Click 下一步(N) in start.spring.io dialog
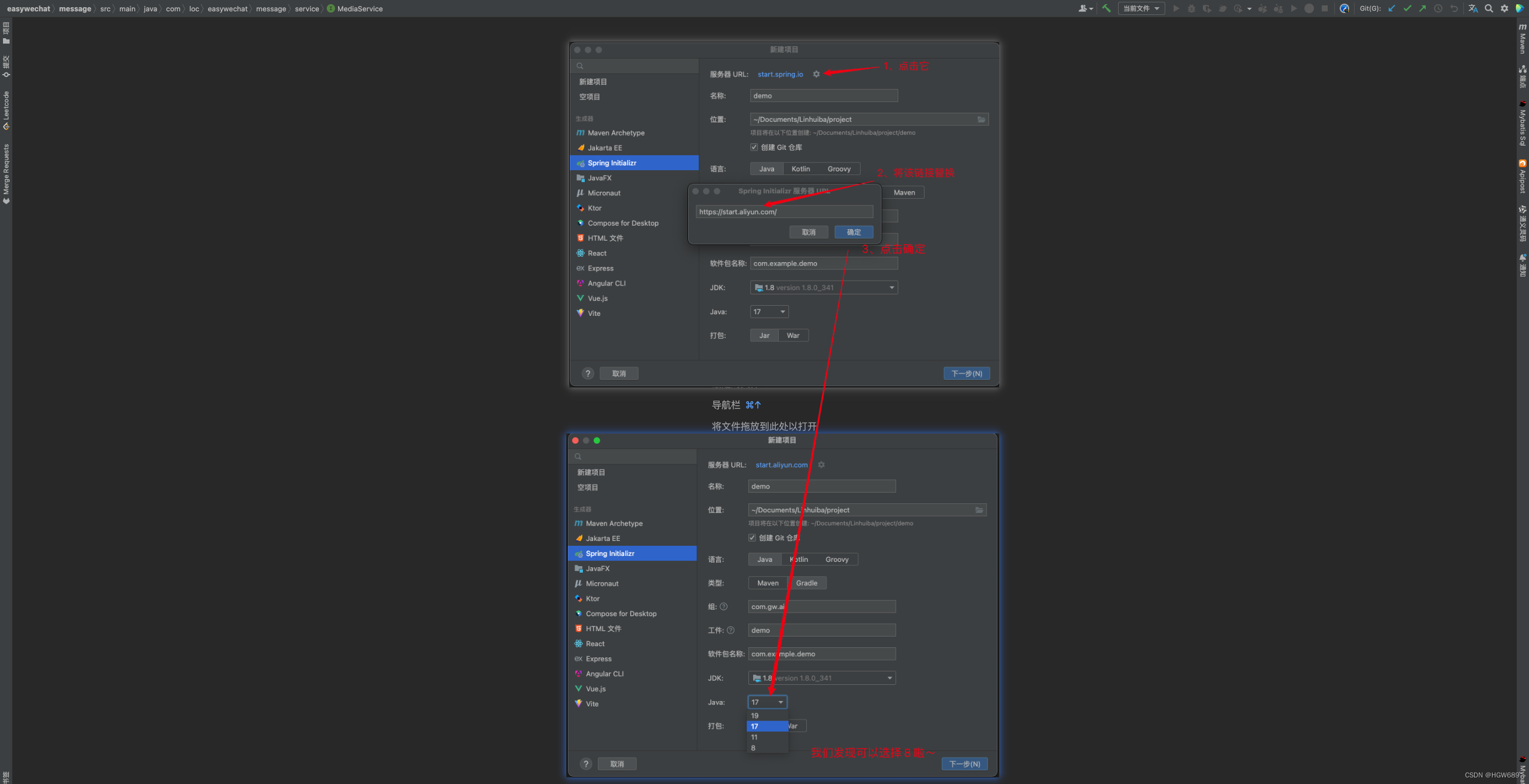 point(967,374)
